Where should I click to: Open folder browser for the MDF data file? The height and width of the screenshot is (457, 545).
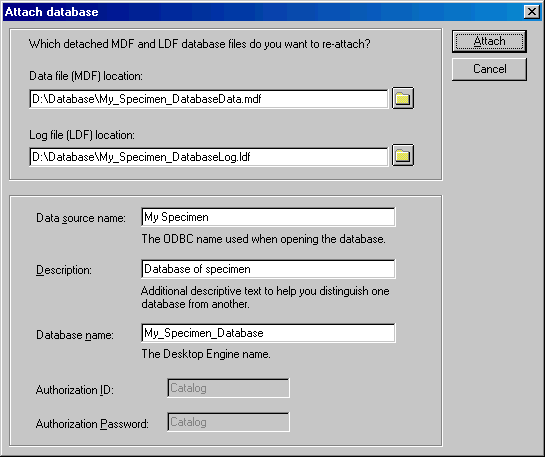point(403,98)
